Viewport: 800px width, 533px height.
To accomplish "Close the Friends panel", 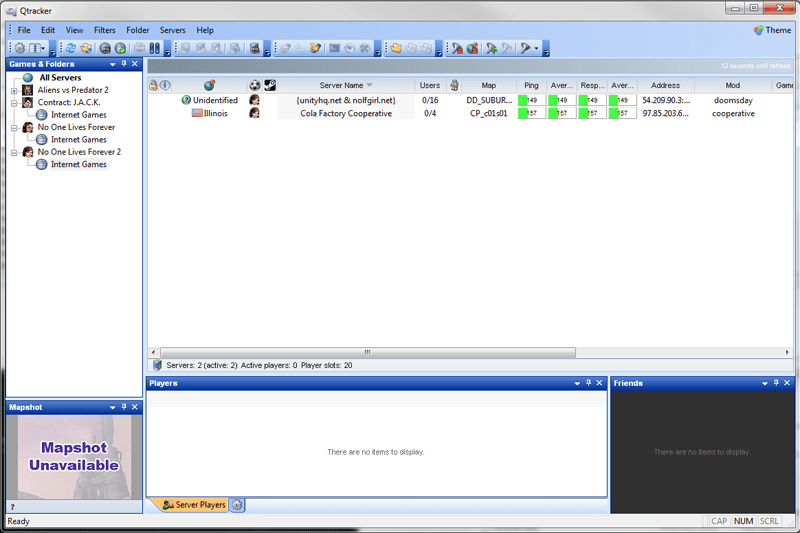I will tap(787, 383).
